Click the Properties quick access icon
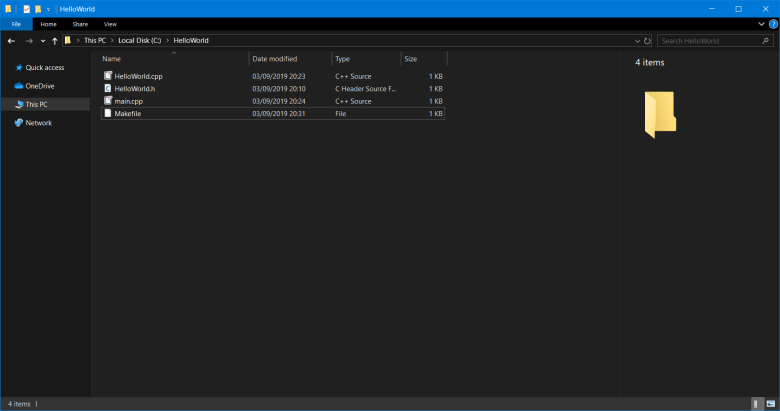Screen dimensions: 780x411 (x=26, y=9)
